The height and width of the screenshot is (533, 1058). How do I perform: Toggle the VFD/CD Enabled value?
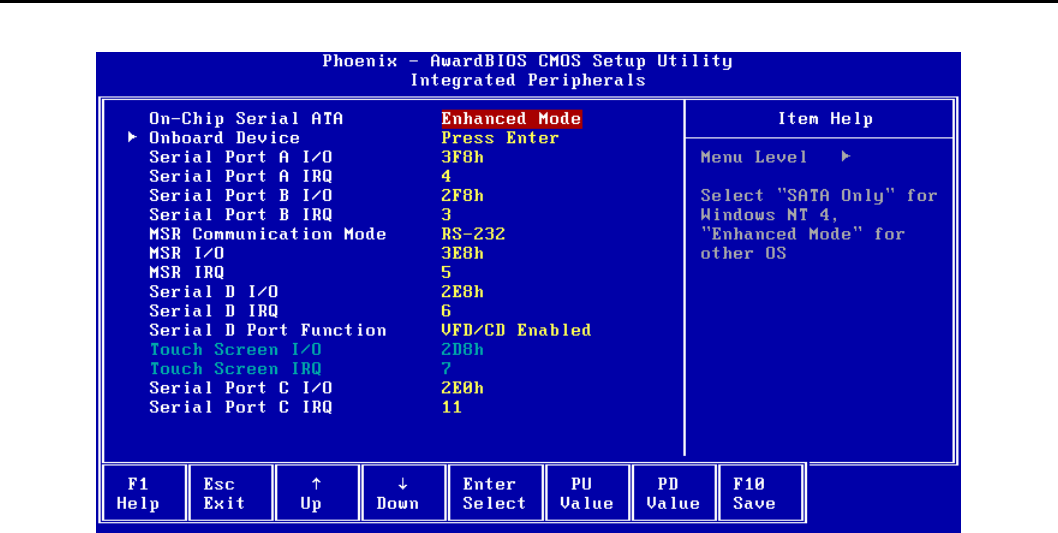tap(516, 331)
